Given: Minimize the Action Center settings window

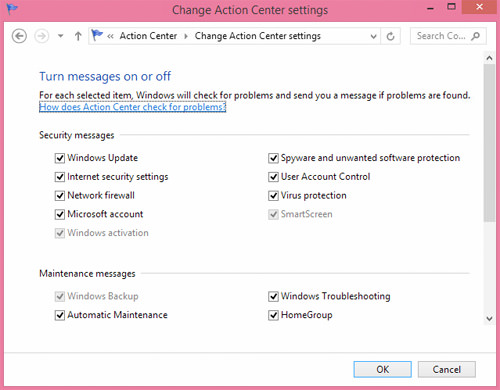Looking at the screenshot, I should [430, 7].
